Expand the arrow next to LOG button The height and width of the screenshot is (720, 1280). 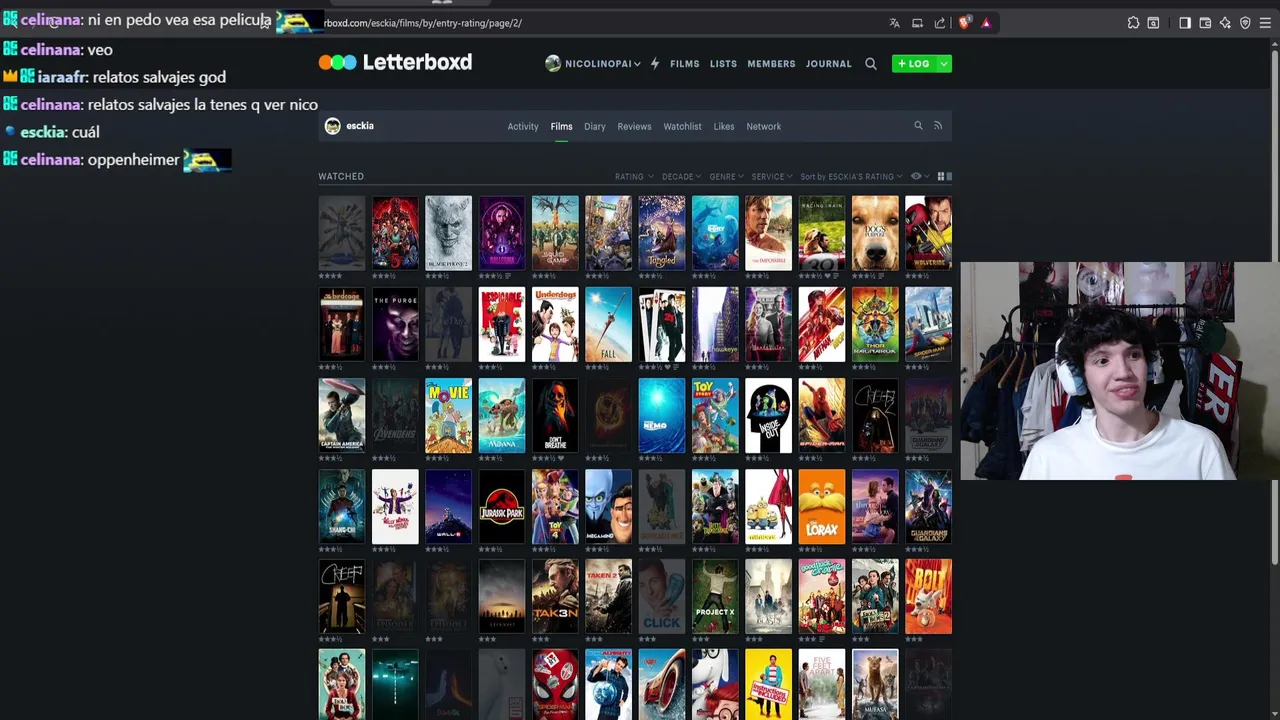coord(943,63)
